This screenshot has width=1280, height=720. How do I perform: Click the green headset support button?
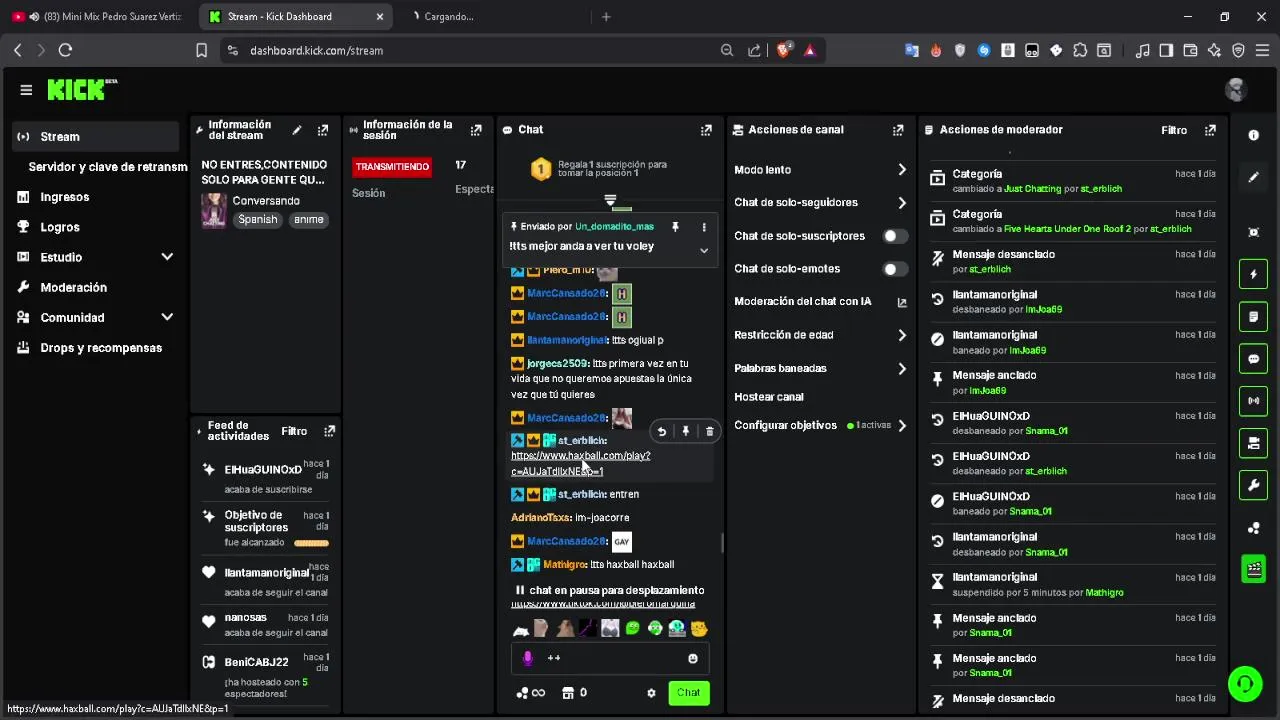[1245, 683]
